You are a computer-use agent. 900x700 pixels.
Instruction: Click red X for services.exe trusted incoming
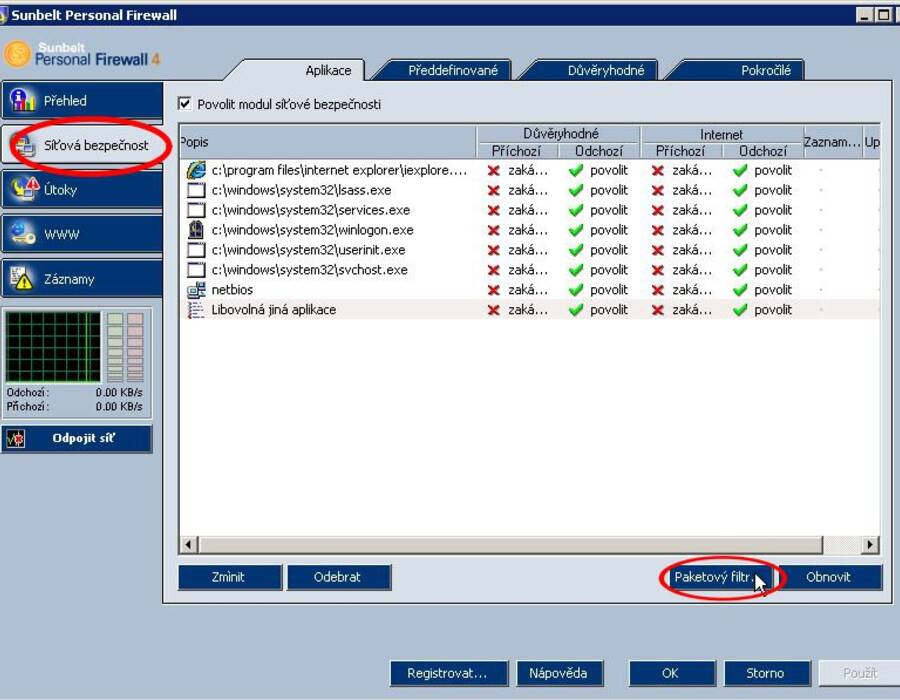click(493, 210)
